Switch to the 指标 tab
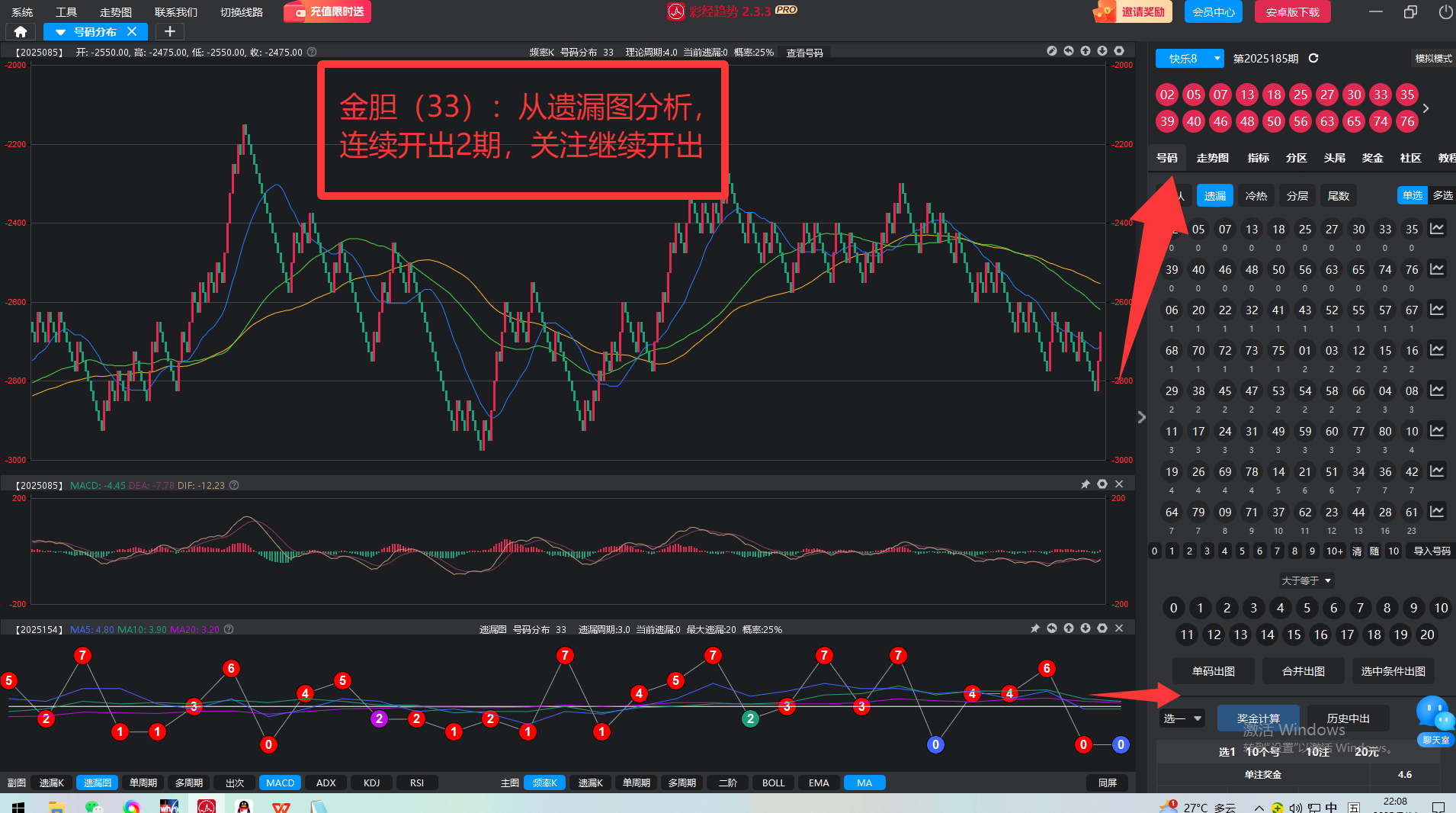This screenshot has height=813, width=1456. [x=1259, y=158]
